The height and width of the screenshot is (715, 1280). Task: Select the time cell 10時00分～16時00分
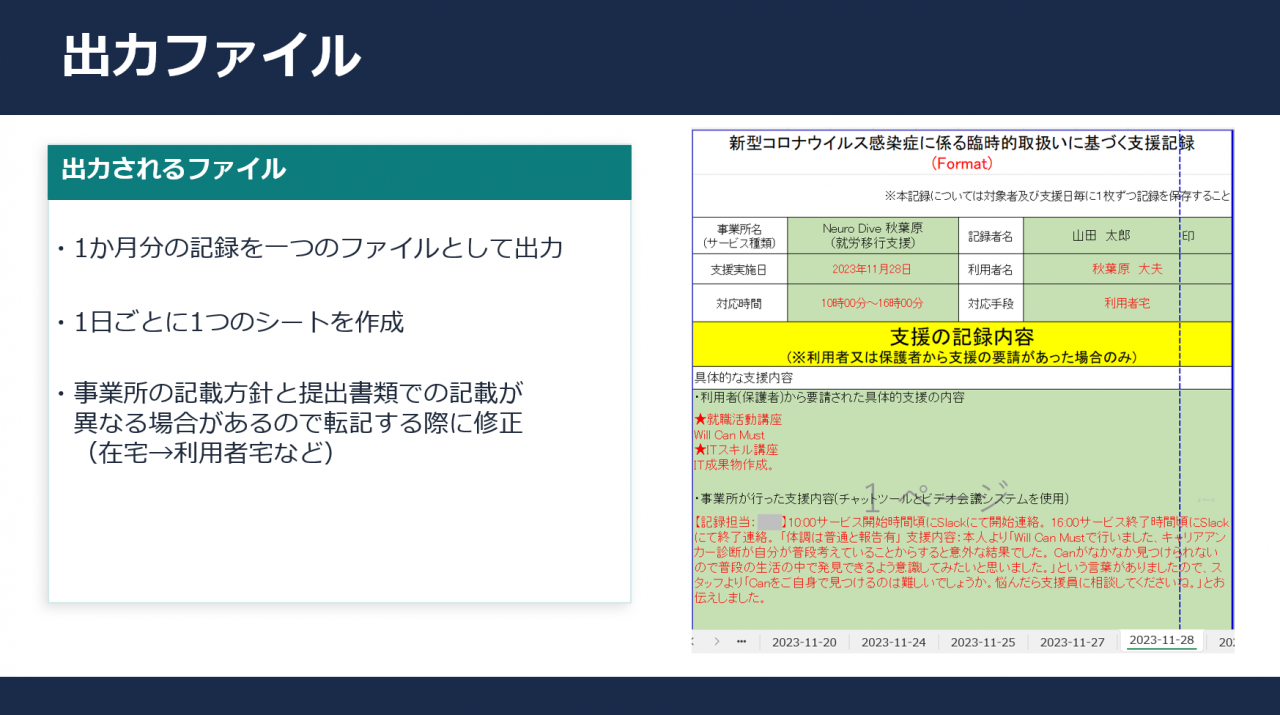point(873,303)
